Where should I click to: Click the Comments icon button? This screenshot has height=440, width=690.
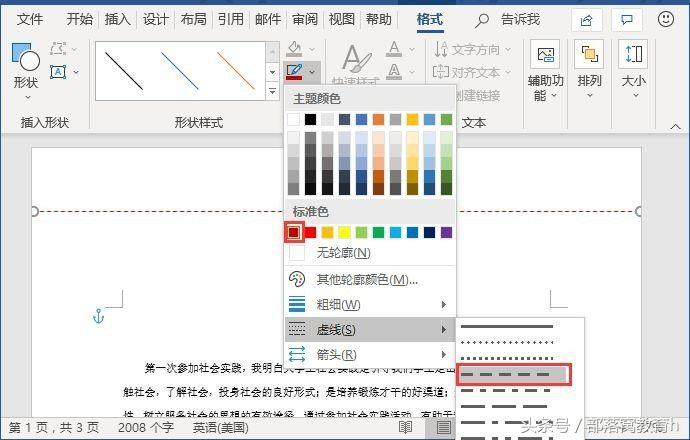626,20
